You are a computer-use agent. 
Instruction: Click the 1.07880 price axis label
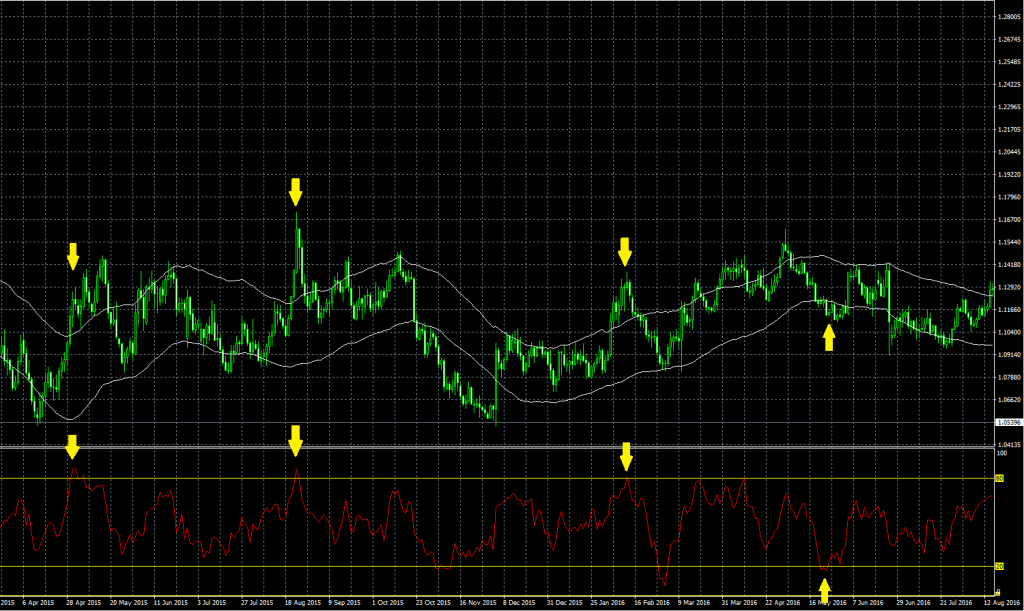pyautogui.click(x=1010, y=377)
